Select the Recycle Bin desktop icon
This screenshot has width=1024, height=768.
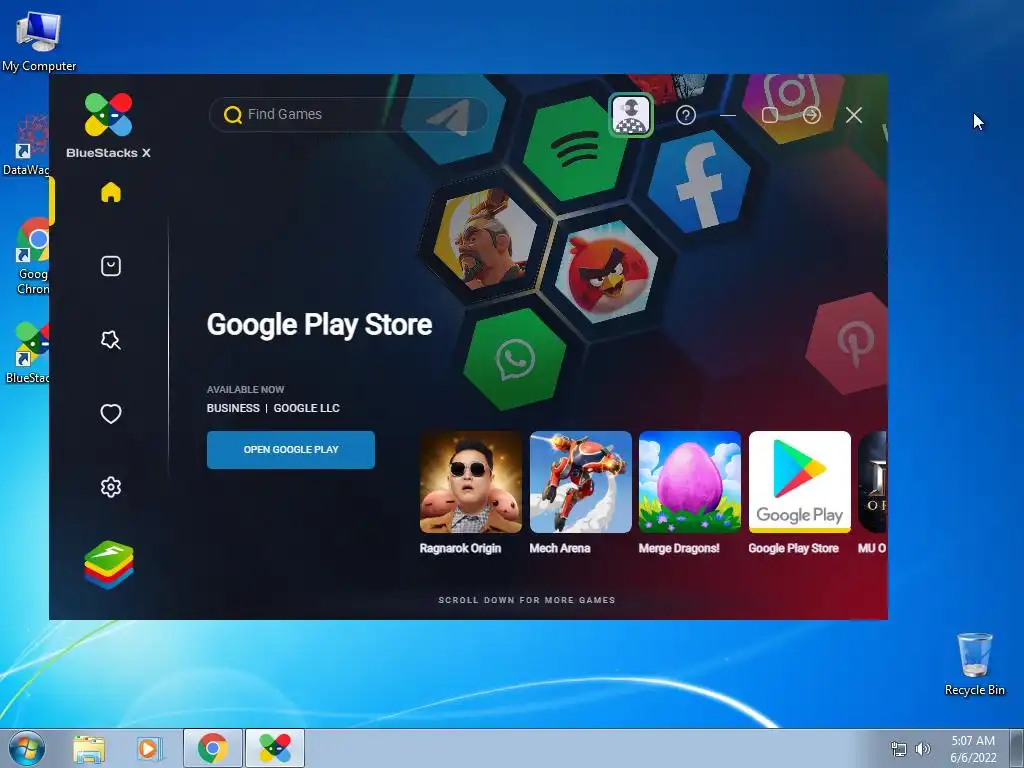(974, 664)
